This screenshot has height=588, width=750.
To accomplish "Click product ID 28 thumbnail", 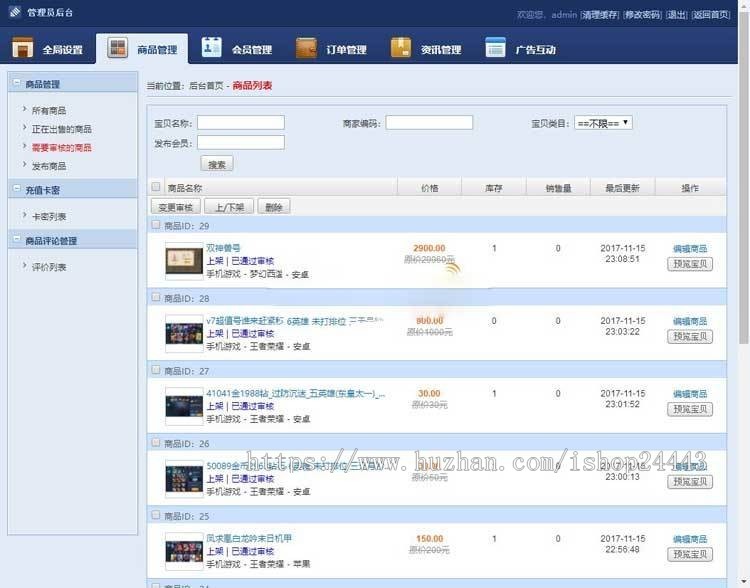I will 184,333.
